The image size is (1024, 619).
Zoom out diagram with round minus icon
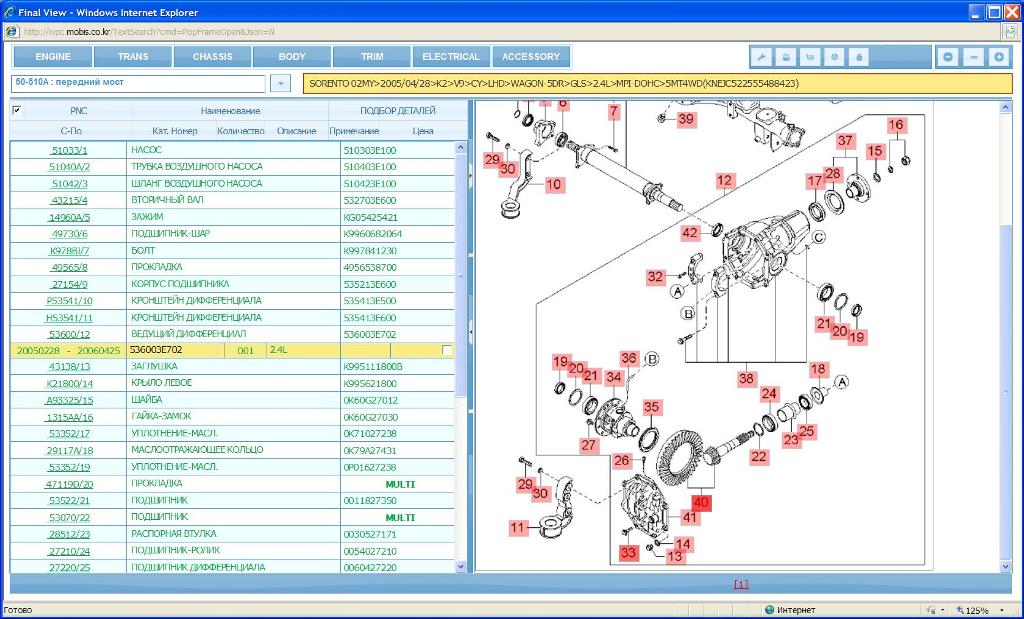pyautogui.click(x=948, y=57)
